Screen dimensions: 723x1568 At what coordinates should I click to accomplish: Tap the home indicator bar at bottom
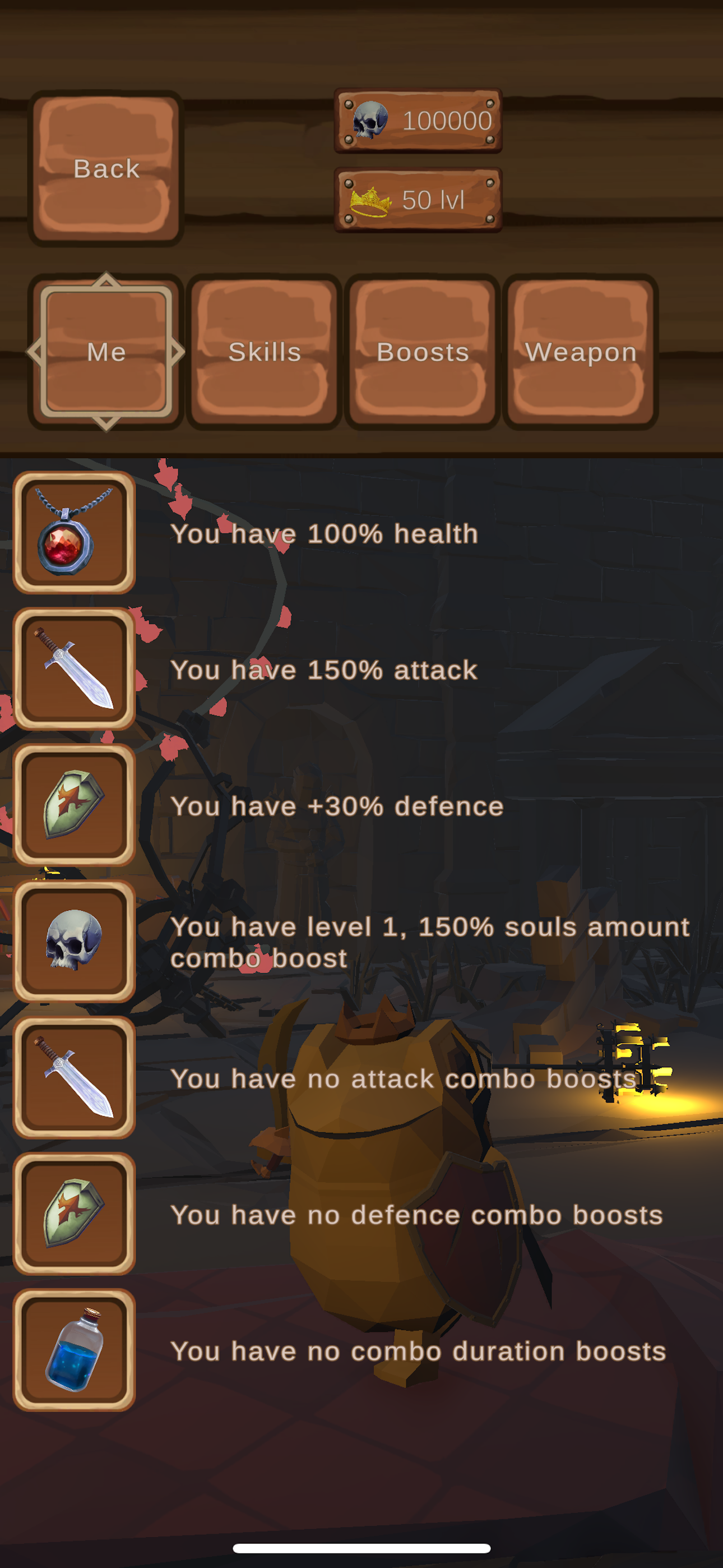(361, 1548)
